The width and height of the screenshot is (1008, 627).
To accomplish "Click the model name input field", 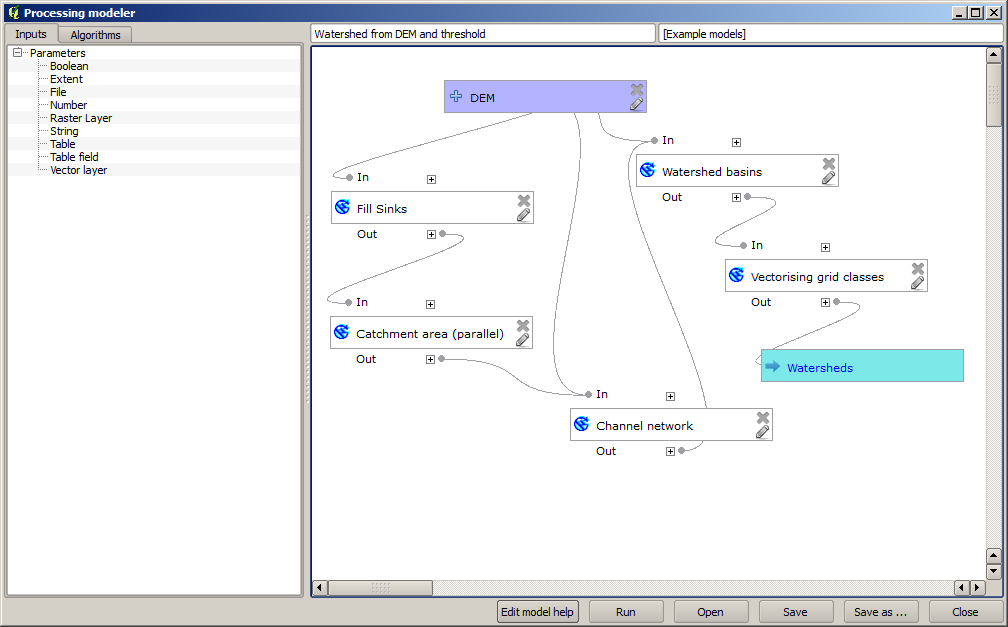I will (x=483, y=34).
